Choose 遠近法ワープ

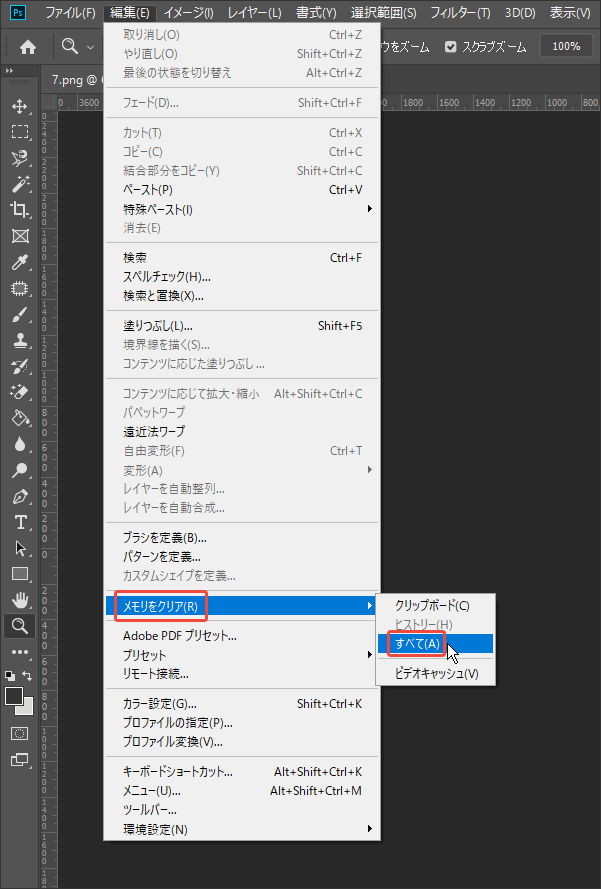[x=242, y=431]
